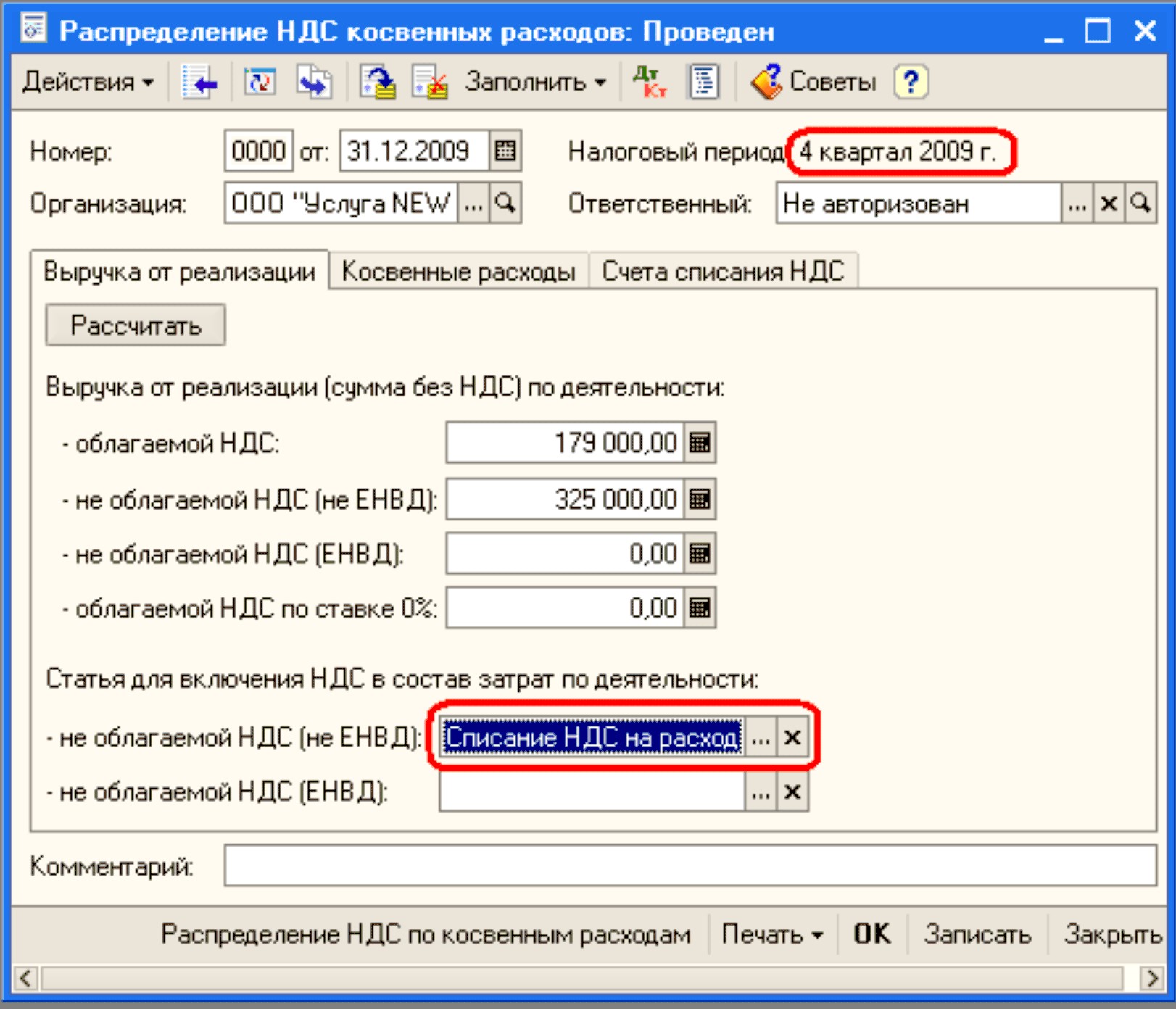Click не облагаемой НДС (ЕНВД) revenue amount field

(x=565, y=554)
